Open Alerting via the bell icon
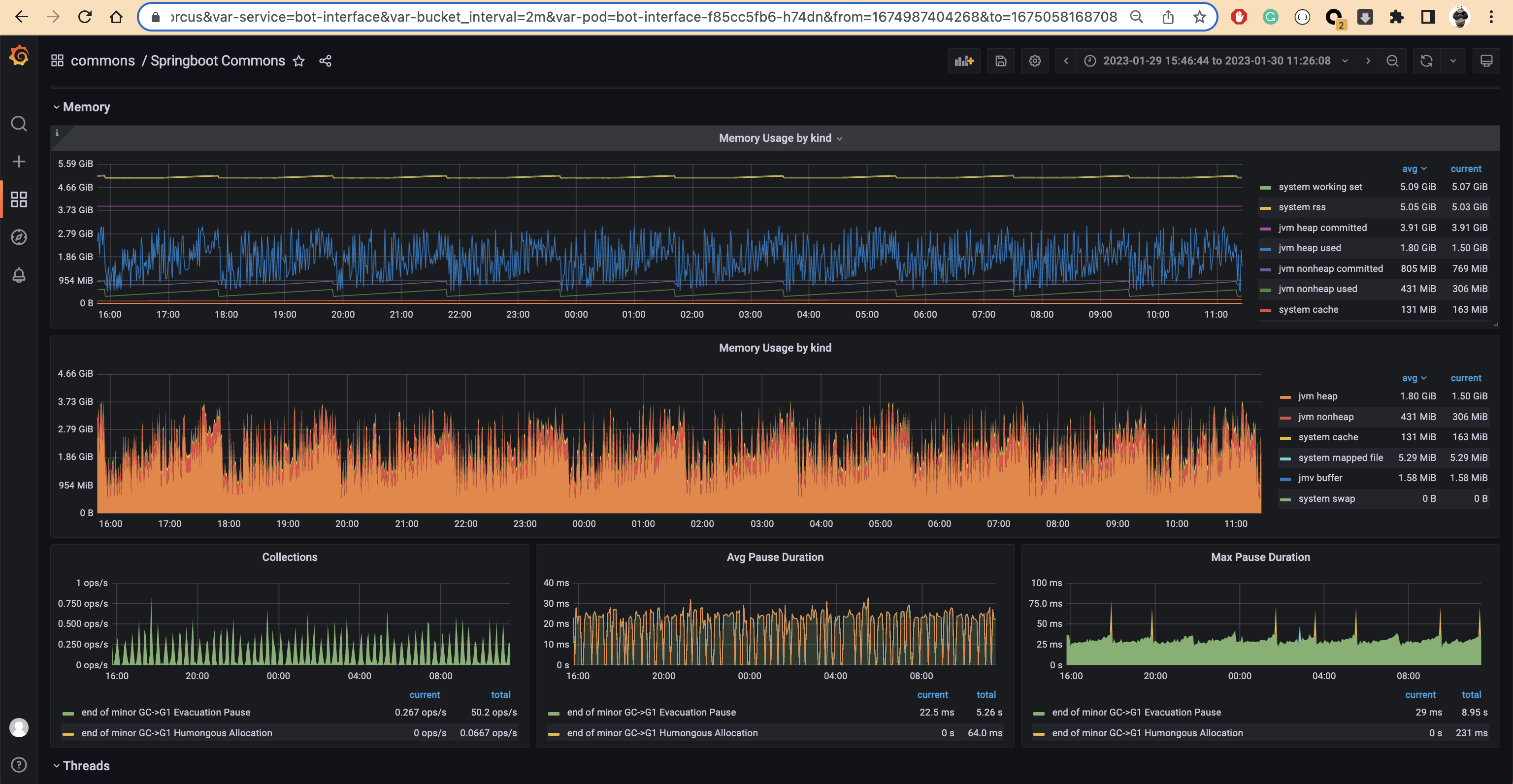The image size is (1513, 784). [19, 275]
